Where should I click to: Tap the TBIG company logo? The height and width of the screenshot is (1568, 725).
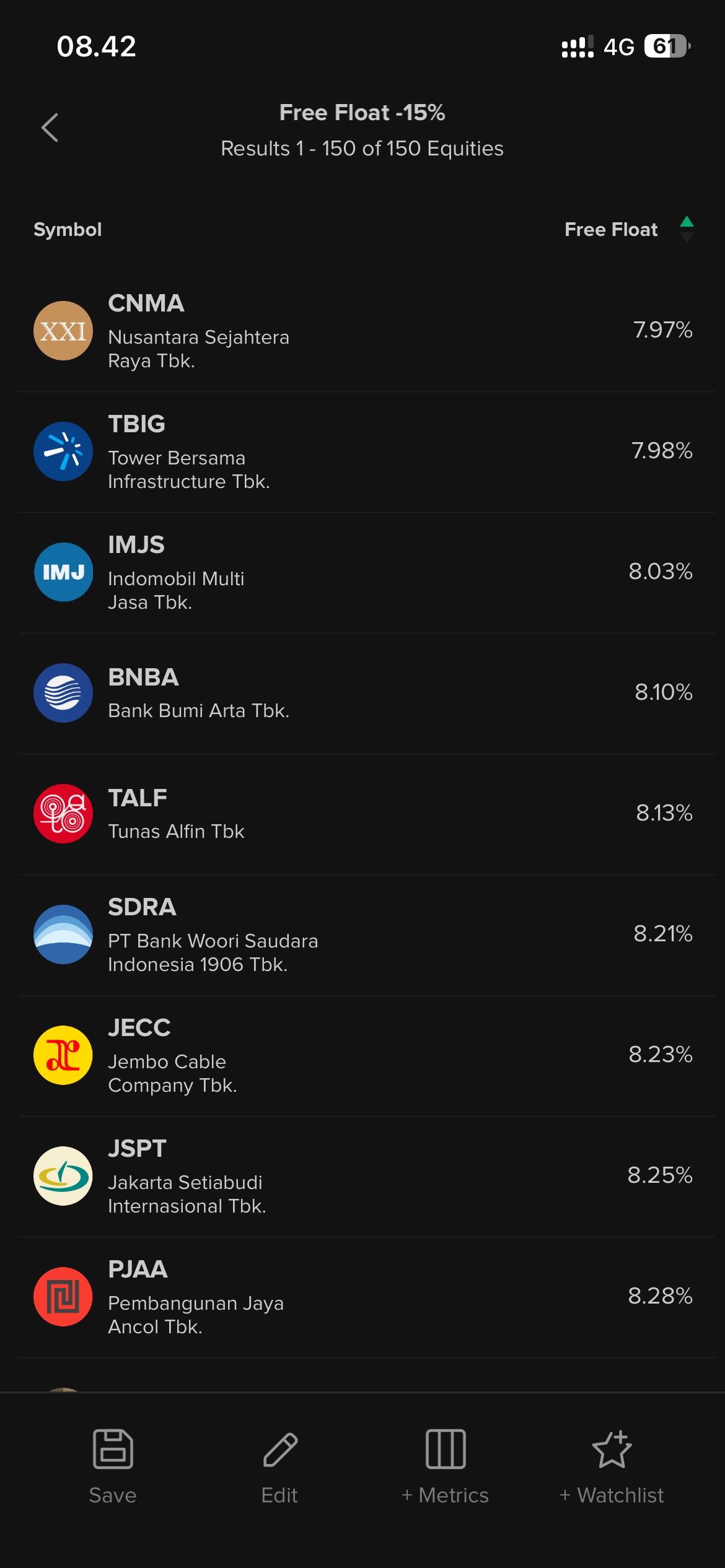(63, 451)
